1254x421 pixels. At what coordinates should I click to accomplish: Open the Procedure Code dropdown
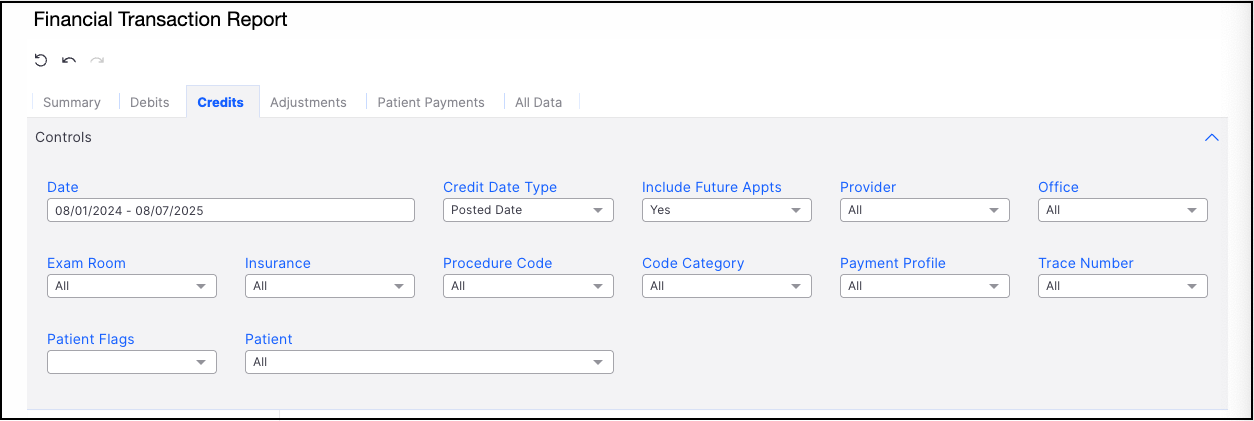pyautogui.click(x=528, y=286)
